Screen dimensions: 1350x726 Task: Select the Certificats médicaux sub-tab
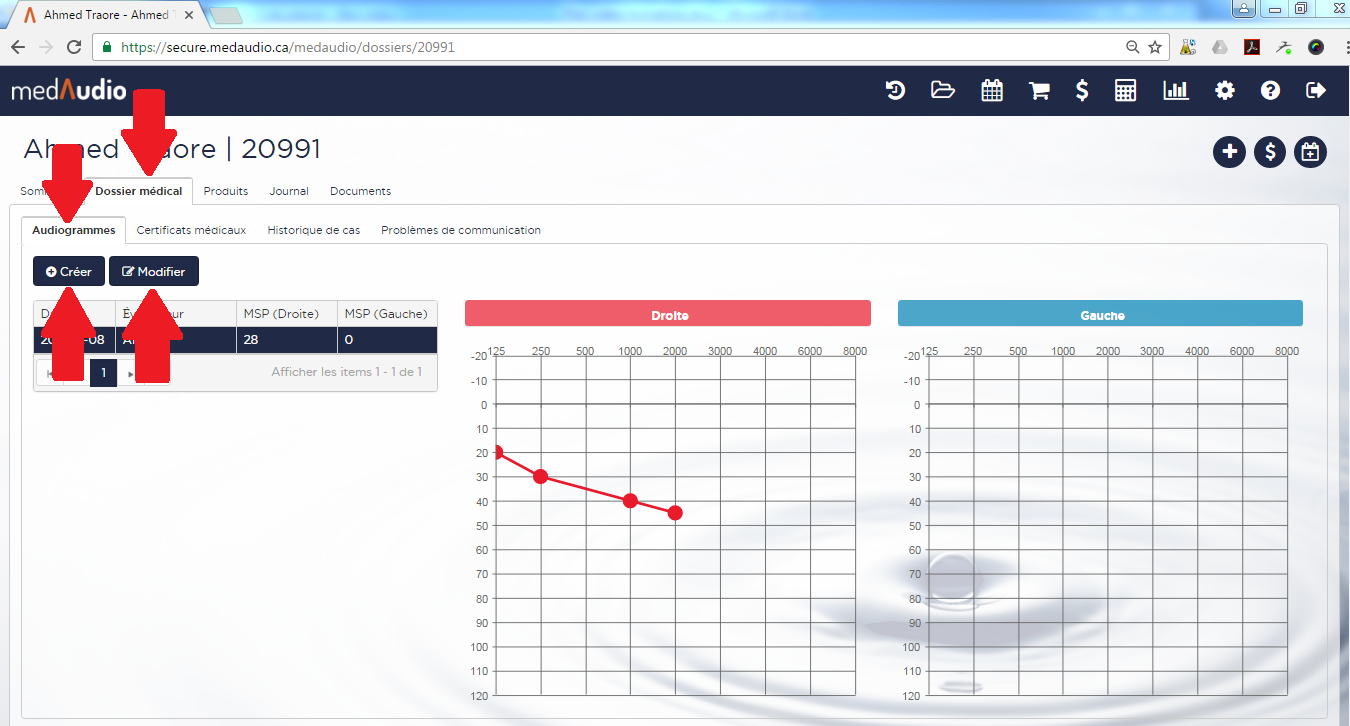point(191,230)
